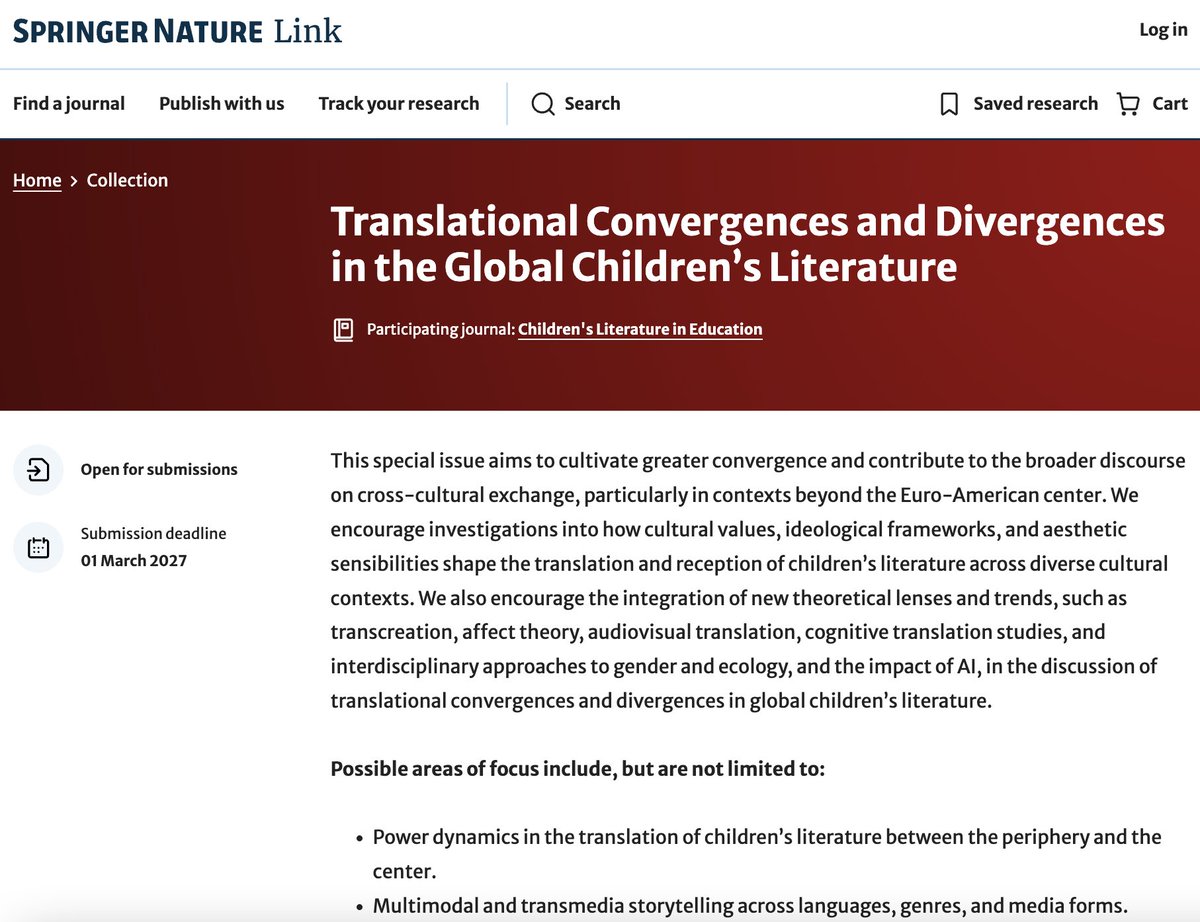1200x922 pixels.
Task: View the Cart from the top bar
Action: pos(1168,103)
